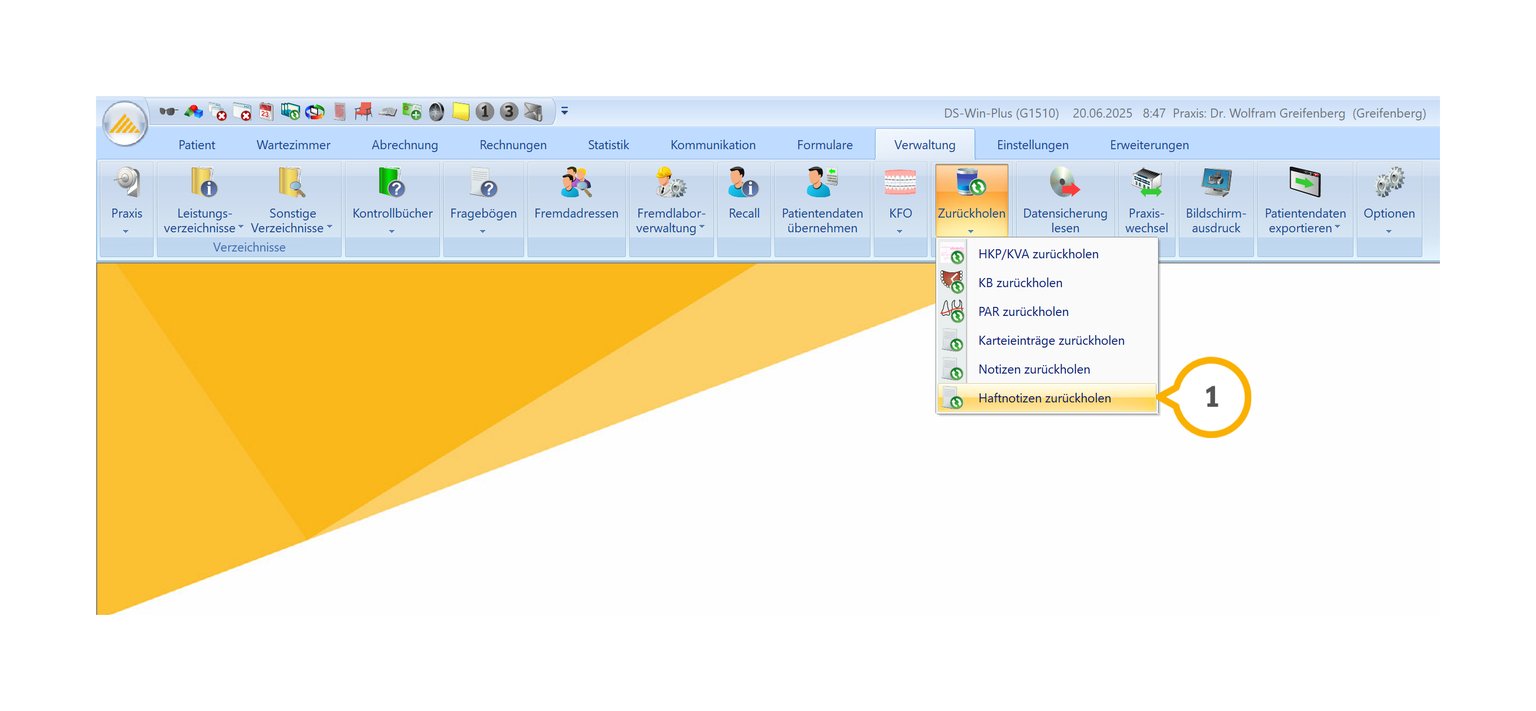
Task: Click the red armchair icon in quick toolbar
Action: [363, 111]
